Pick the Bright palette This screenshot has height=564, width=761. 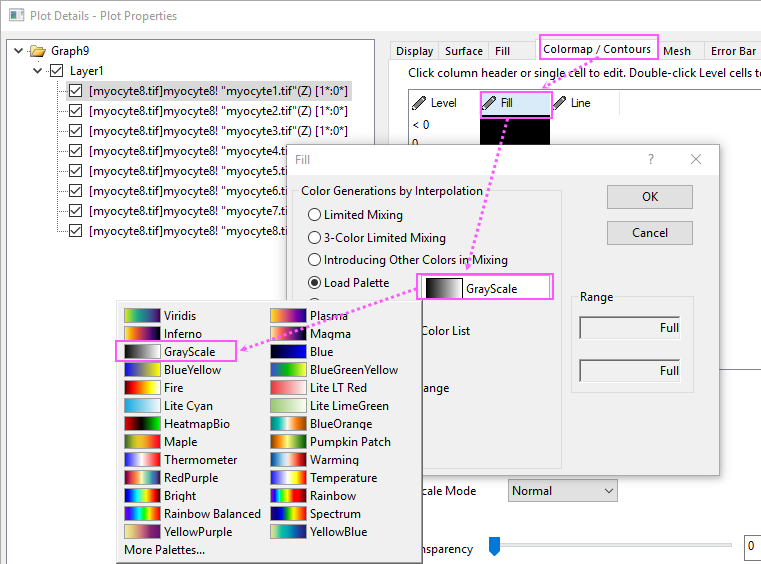pyautogui.click(x=160, y=495)
